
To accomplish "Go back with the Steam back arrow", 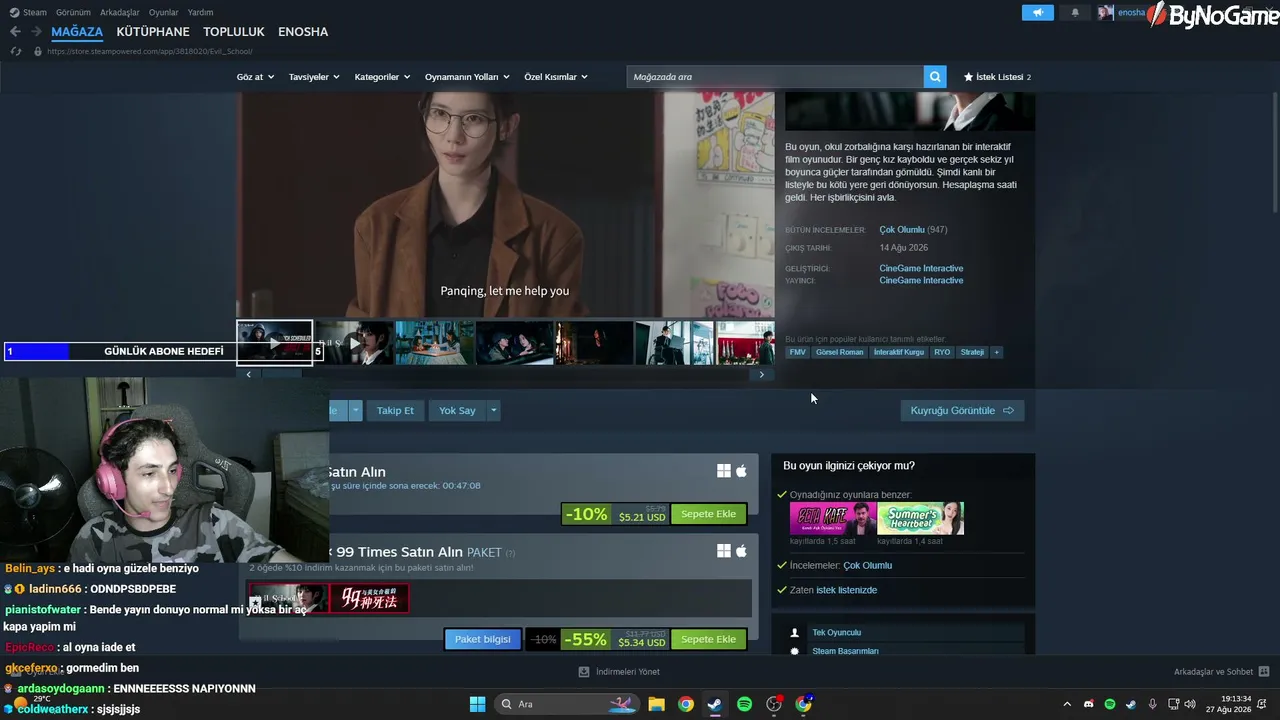I will pyautogui.click(x=15, y=32).
